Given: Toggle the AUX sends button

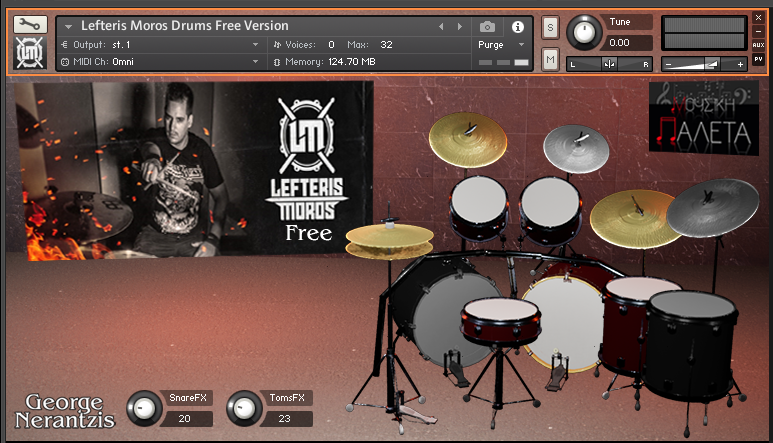Looking at the screenshot, I should pyautogui.click(x=758, y=45).
